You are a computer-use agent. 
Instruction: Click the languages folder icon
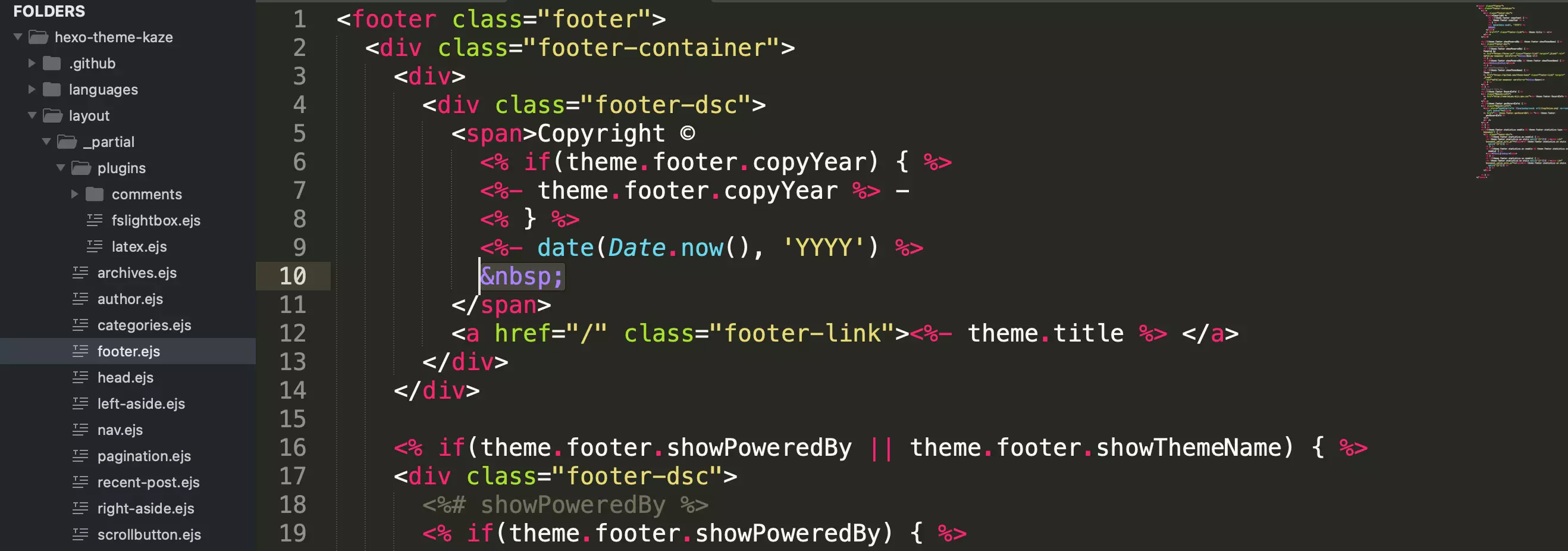click(52, 89)
